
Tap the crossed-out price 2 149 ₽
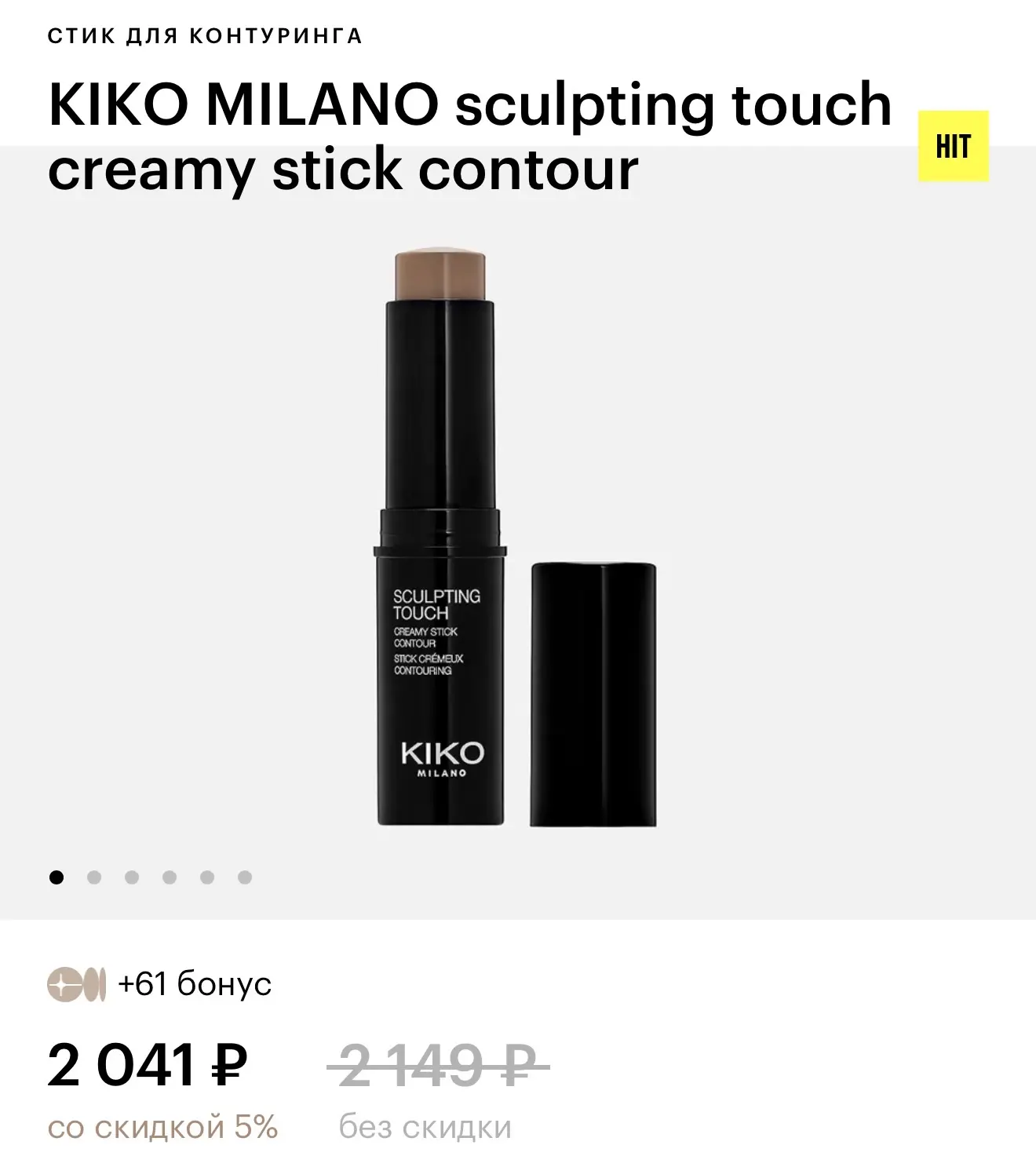point(437,1066)
